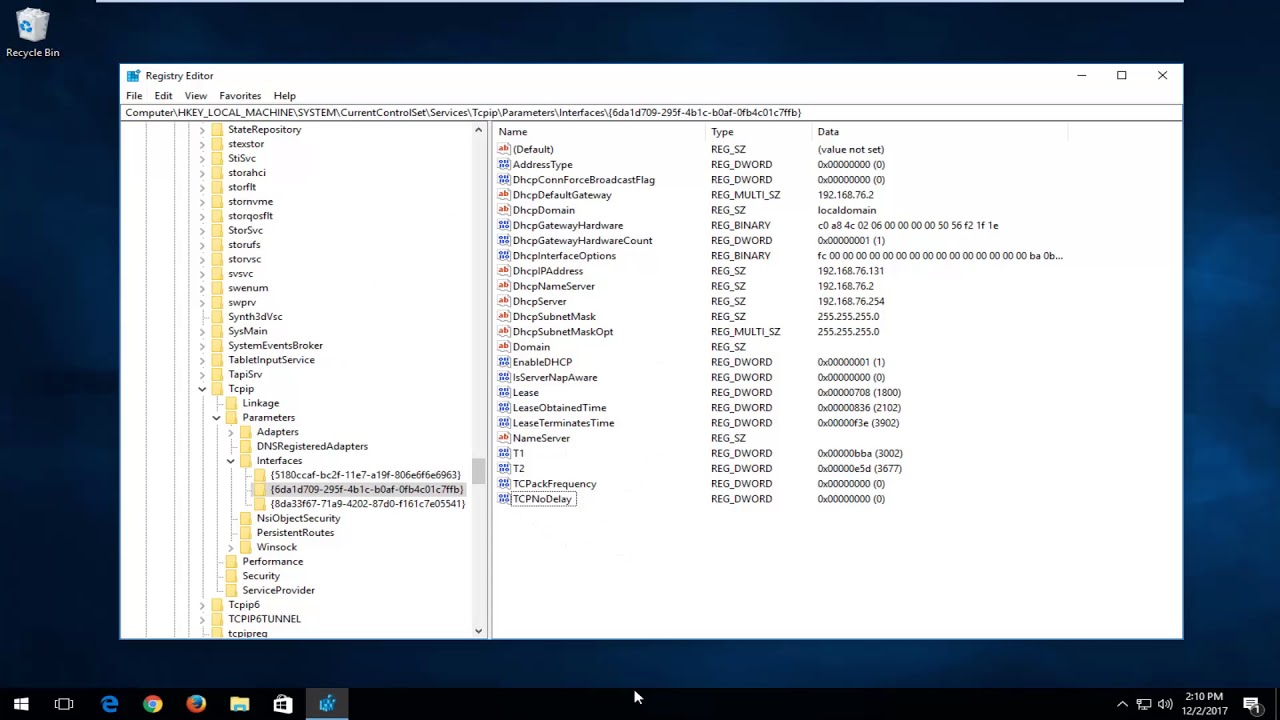Click the registry path address bar
The image size is (1280, 720).
[x=651, y=113]
